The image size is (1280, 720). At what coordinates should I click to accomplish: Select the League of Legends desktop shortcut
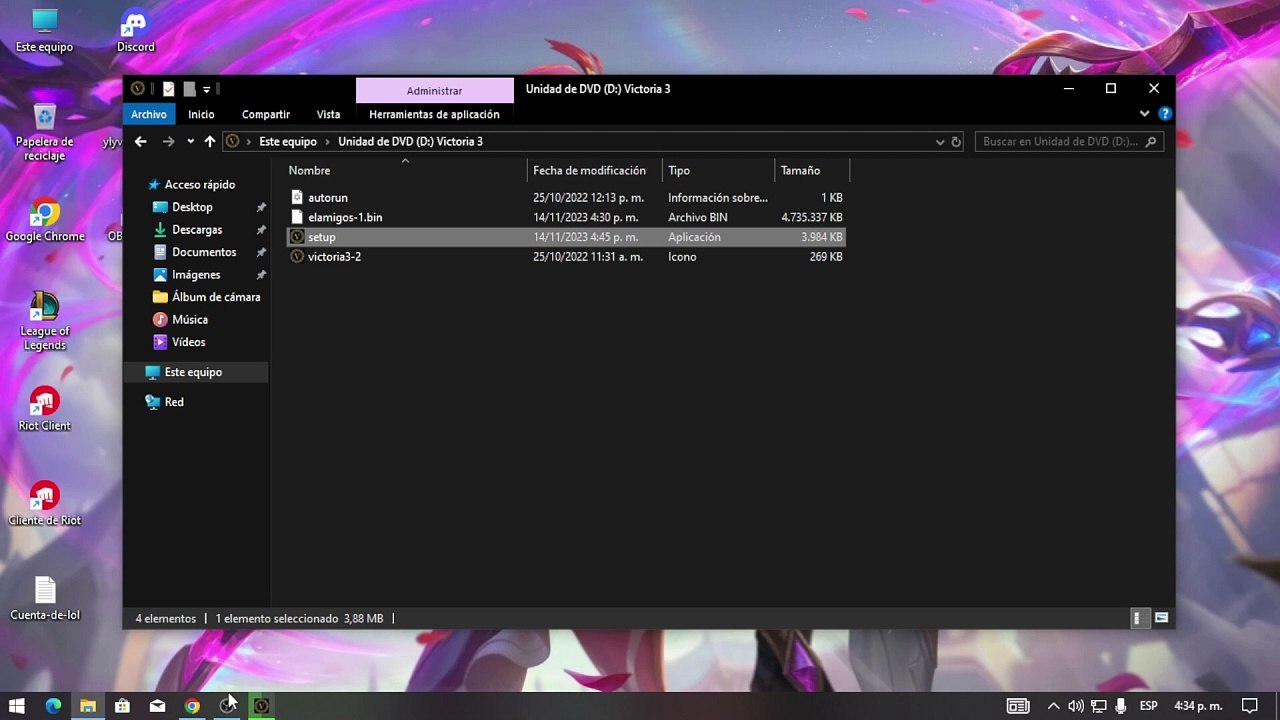pos(44,321)
